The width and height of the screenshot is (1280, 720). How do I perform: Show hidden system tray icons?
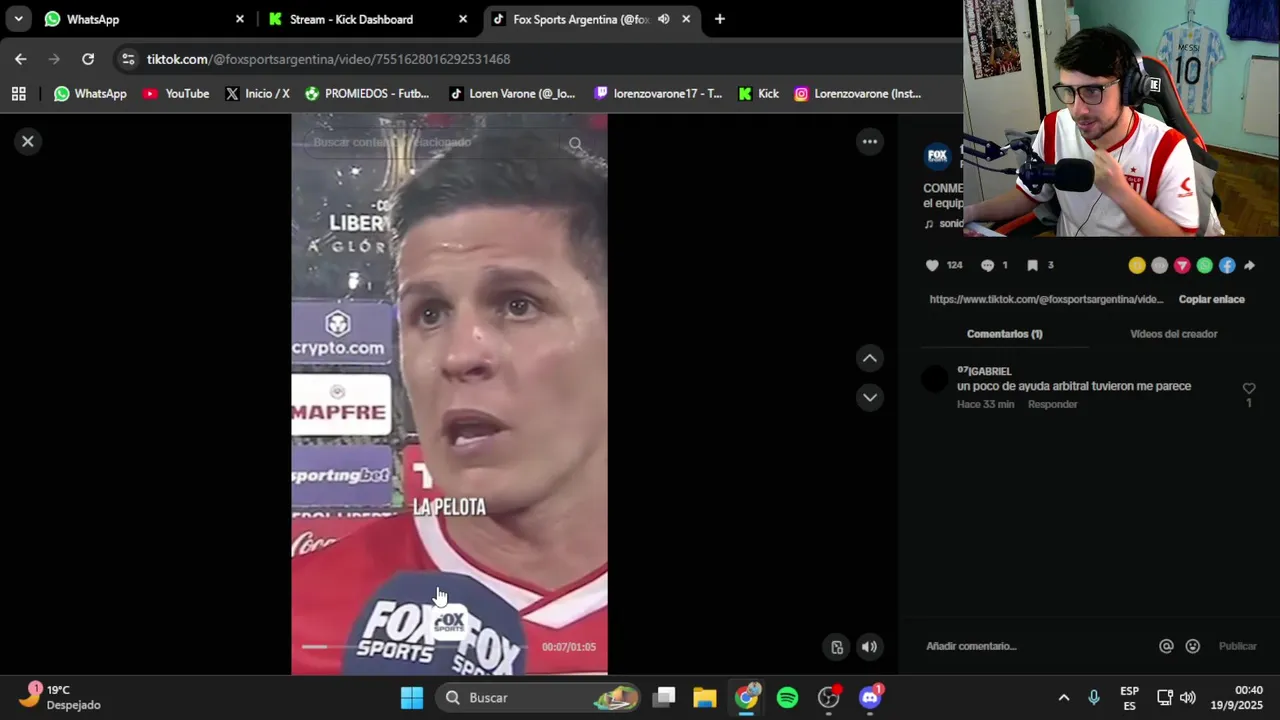click(x=1064, y=698)
